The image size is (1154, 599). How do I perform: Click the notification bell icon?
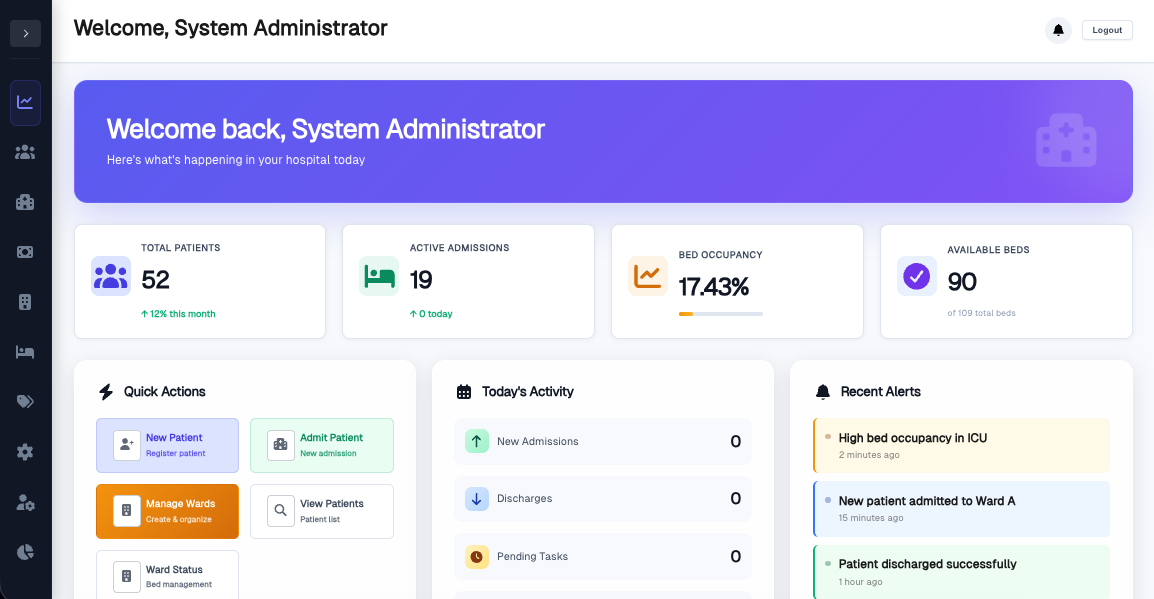[x=1058, y=30]
